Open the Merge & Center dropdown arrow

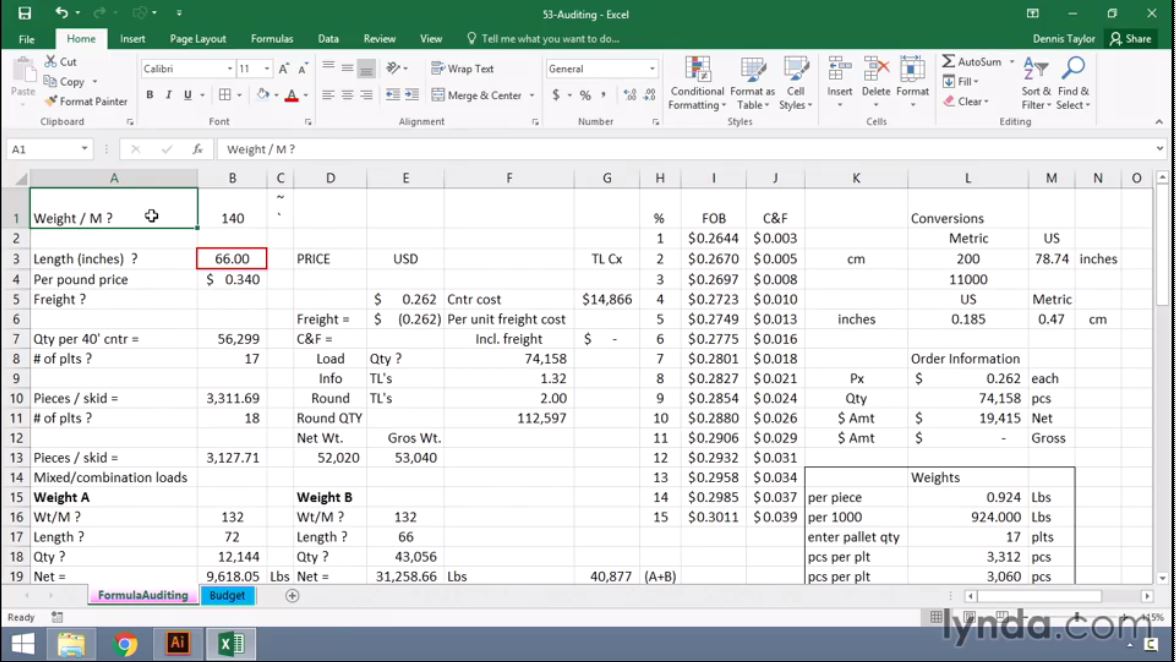click(x=532, y=95)
